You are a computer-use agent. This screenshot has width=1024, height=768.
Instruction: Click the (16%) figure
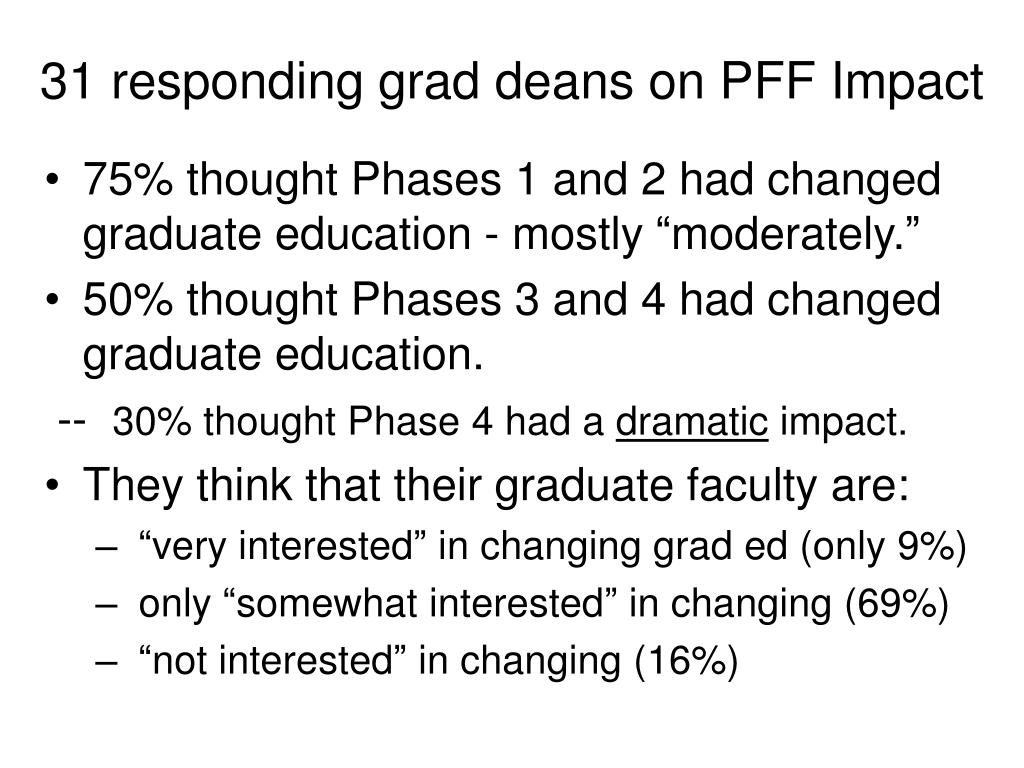coord(686,661)
